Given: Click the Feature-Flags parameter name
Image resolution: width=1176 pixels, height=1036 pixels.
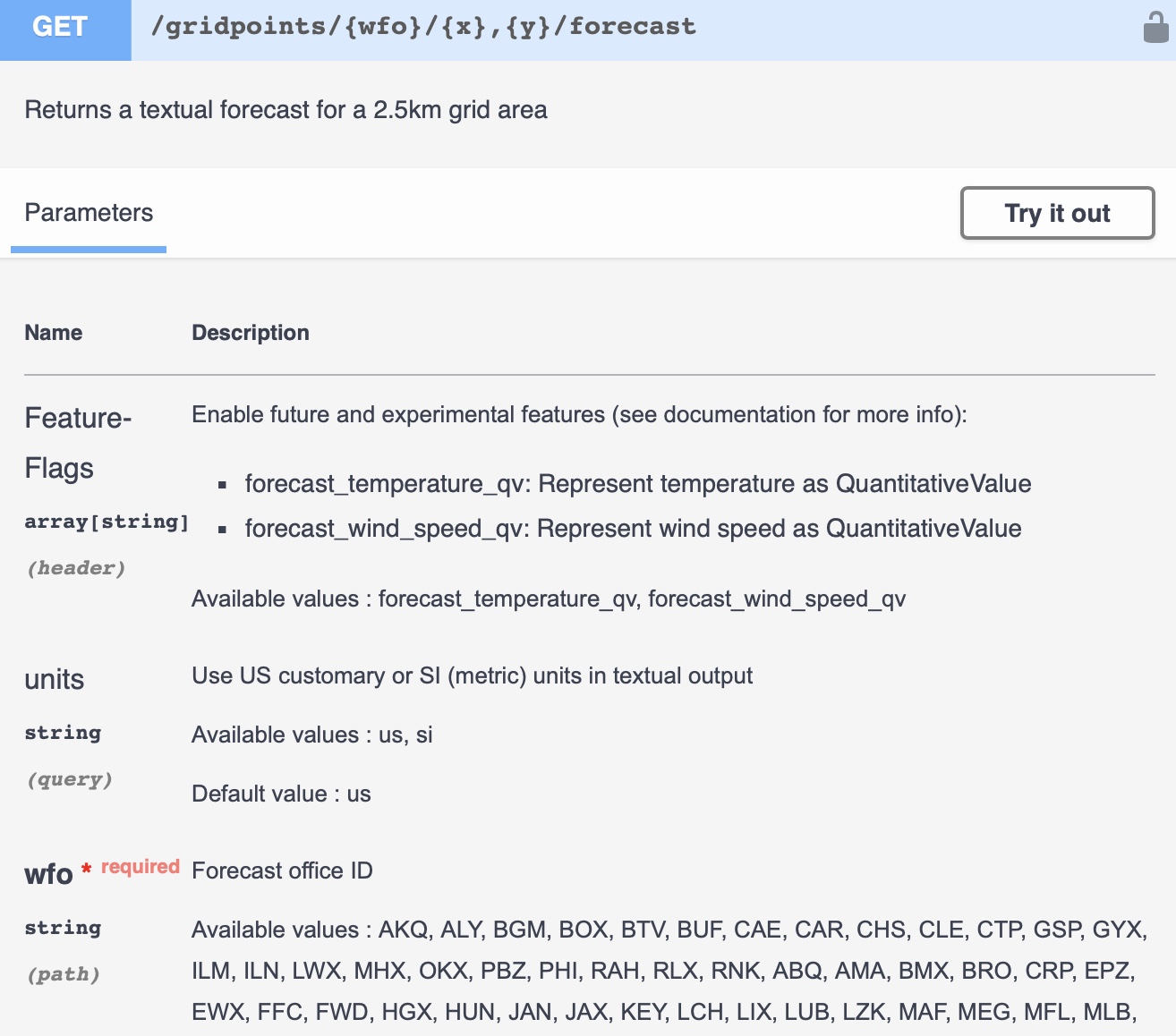Looking at the screenshot, I should point(78,443).
